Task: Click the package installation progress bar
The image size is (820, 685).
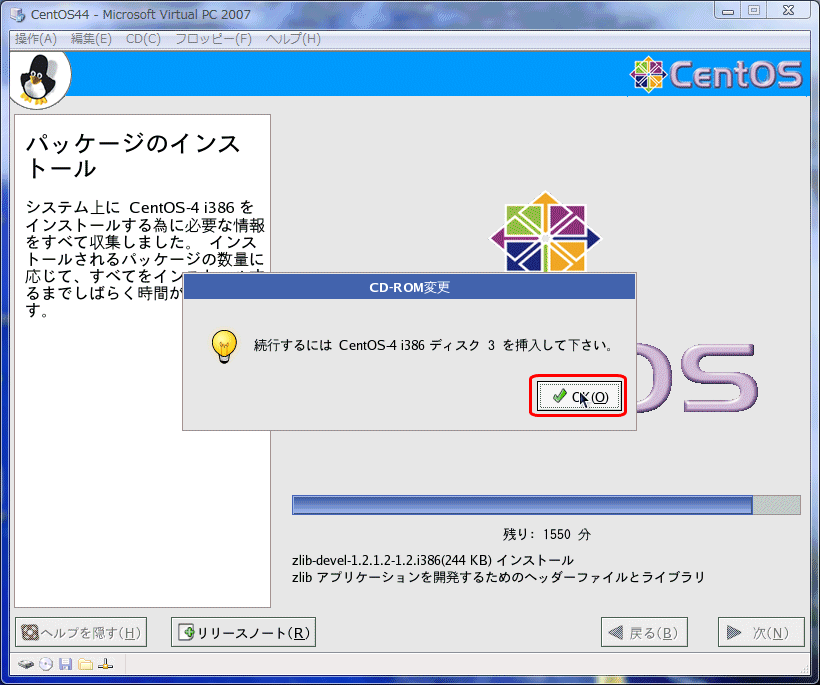Action: (x=546, y=505)
